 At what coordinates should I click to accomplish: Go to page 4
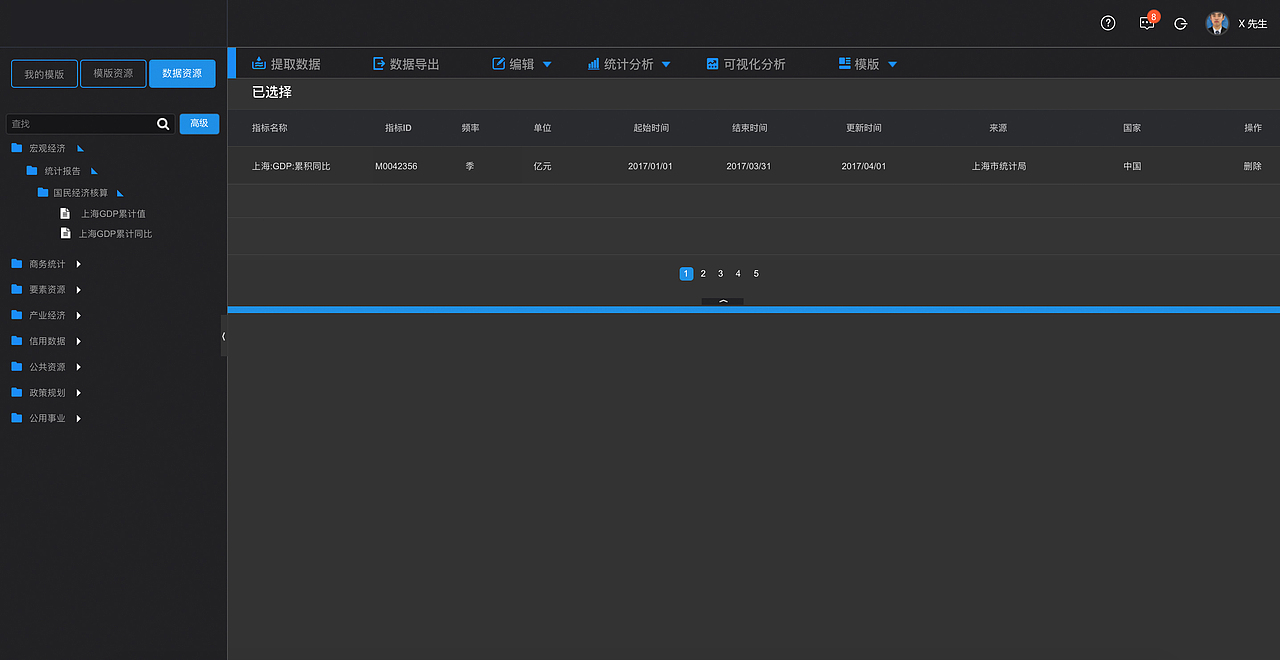coord(738,274)
